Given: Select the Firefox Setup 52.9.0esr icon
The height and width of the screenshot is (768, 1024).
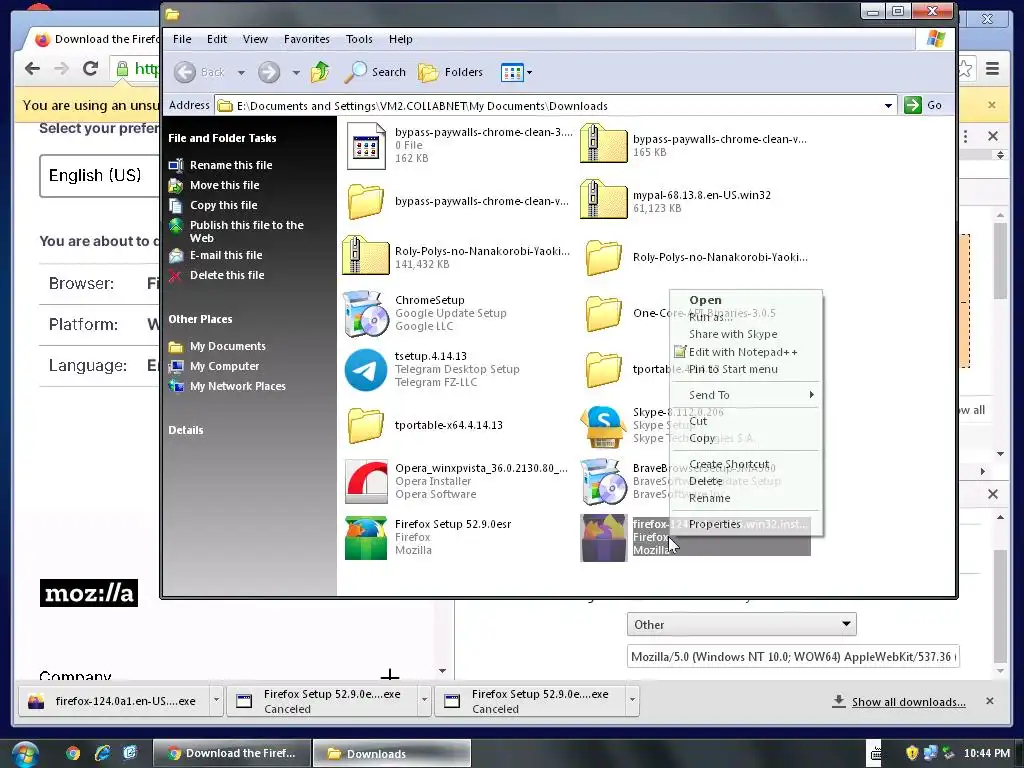Looking at the screenshot, I should [366, 538].
